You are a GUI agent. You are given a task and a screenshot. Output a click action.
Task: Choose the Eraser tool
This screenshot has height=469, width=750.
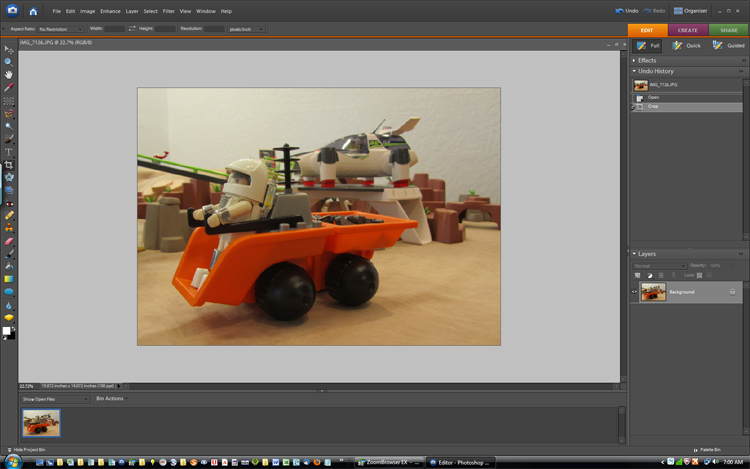tap(9, 241)
